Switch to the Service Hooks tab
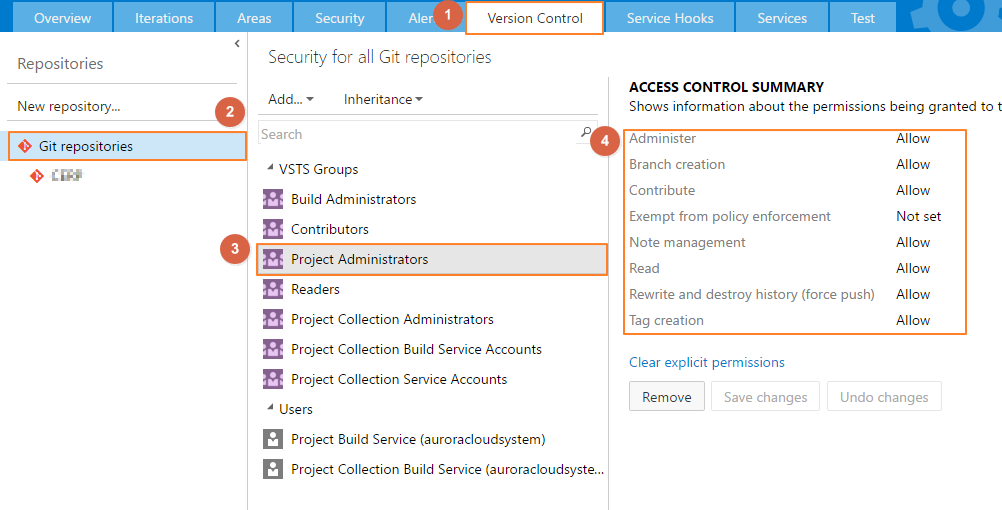This screenshot has height=510, width=1002. coord(670,18)
